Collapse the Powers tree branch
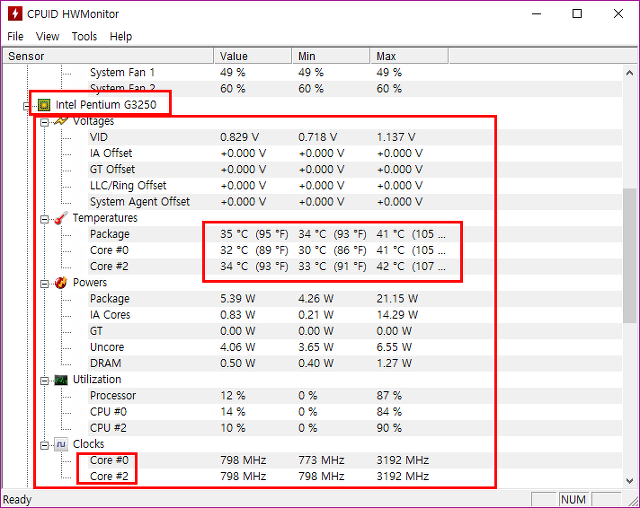Viewport: 640px width, 508px height. [x=44, y=284]
